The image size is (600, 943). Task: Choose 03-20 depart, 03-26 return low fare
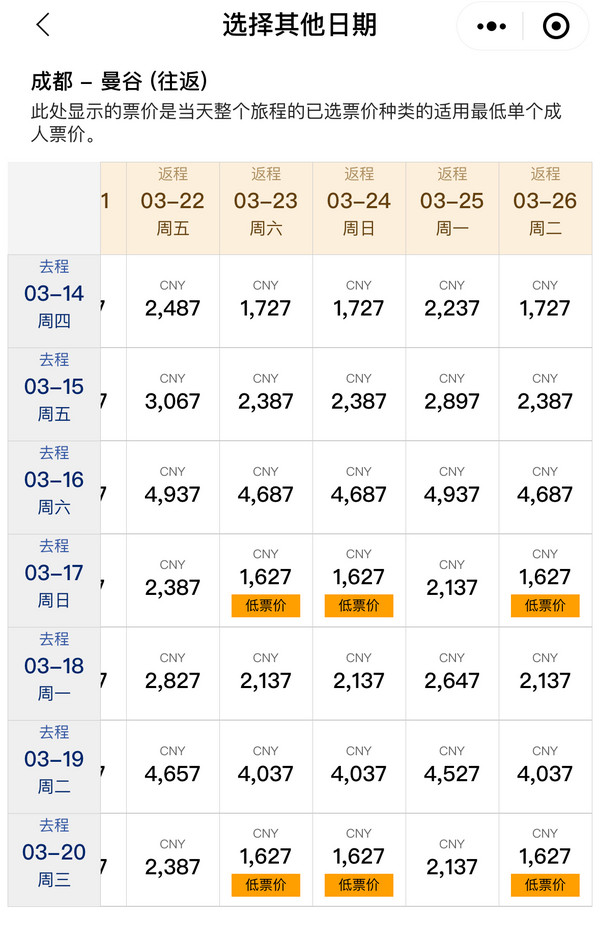545,860
